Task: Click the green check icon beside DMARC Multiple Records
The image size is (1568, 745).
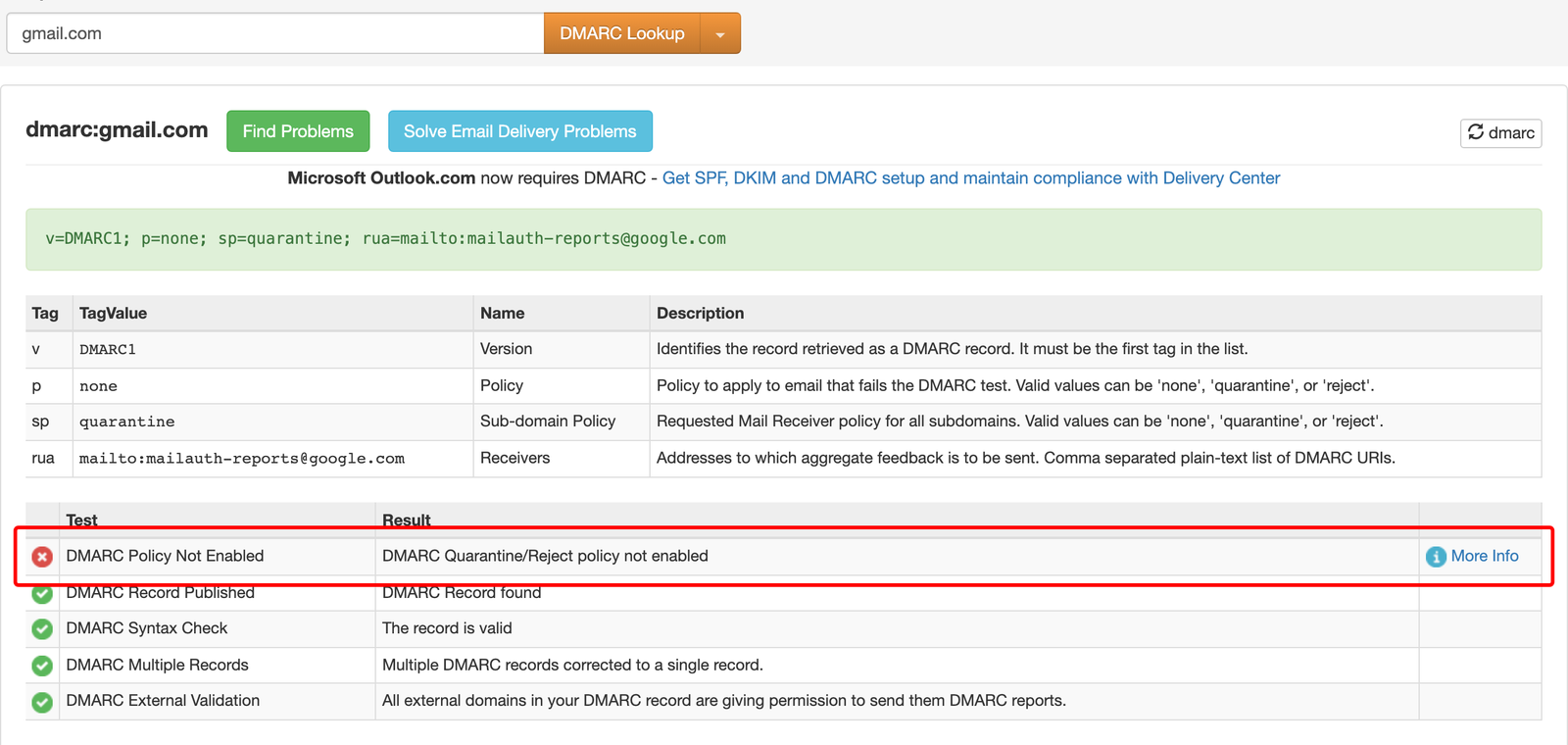Action: (x=42, y=666)
